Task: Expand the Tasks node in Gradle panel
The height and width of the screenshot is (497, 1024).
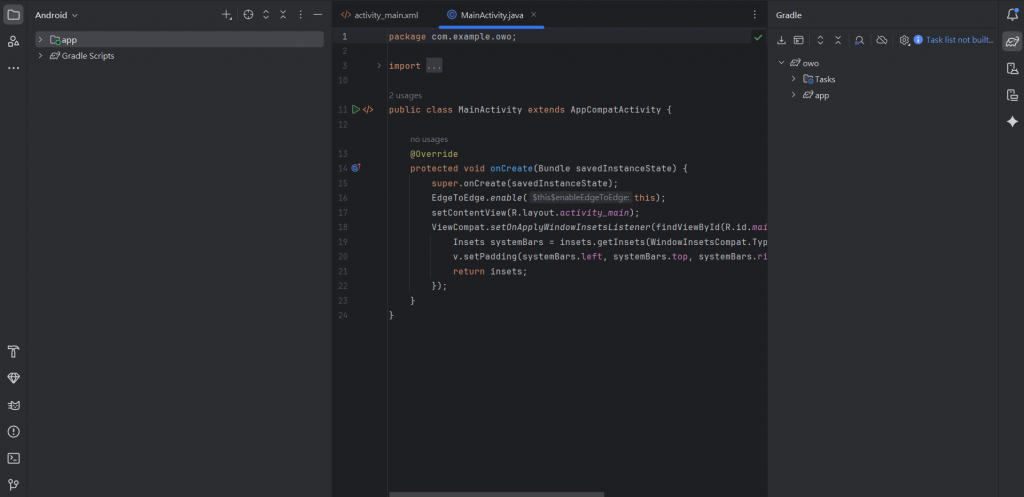Action: click(x=793, y=79)
